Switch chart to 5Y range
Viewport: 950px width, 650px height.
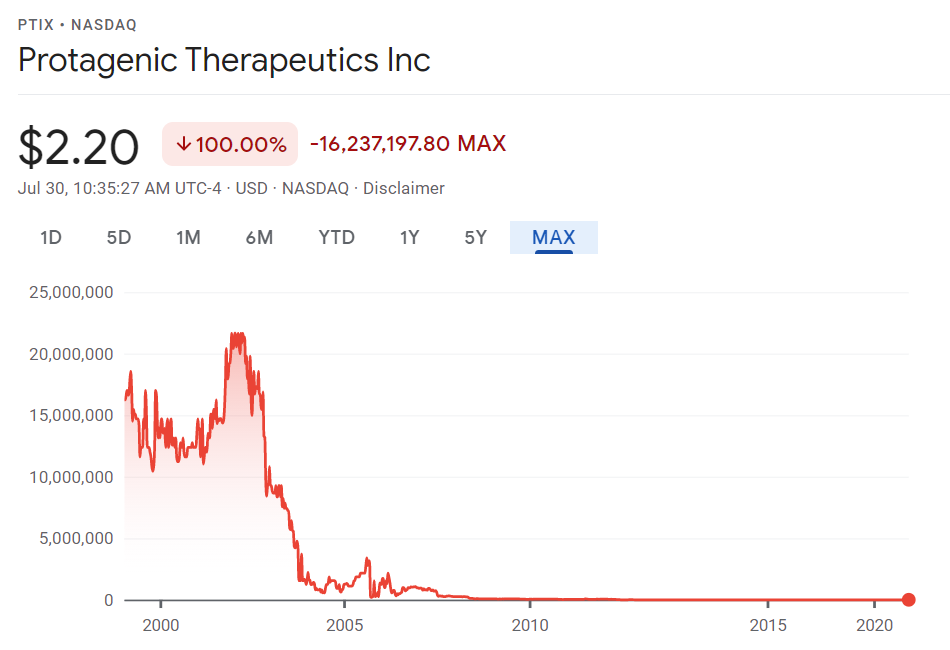[475, 237]
